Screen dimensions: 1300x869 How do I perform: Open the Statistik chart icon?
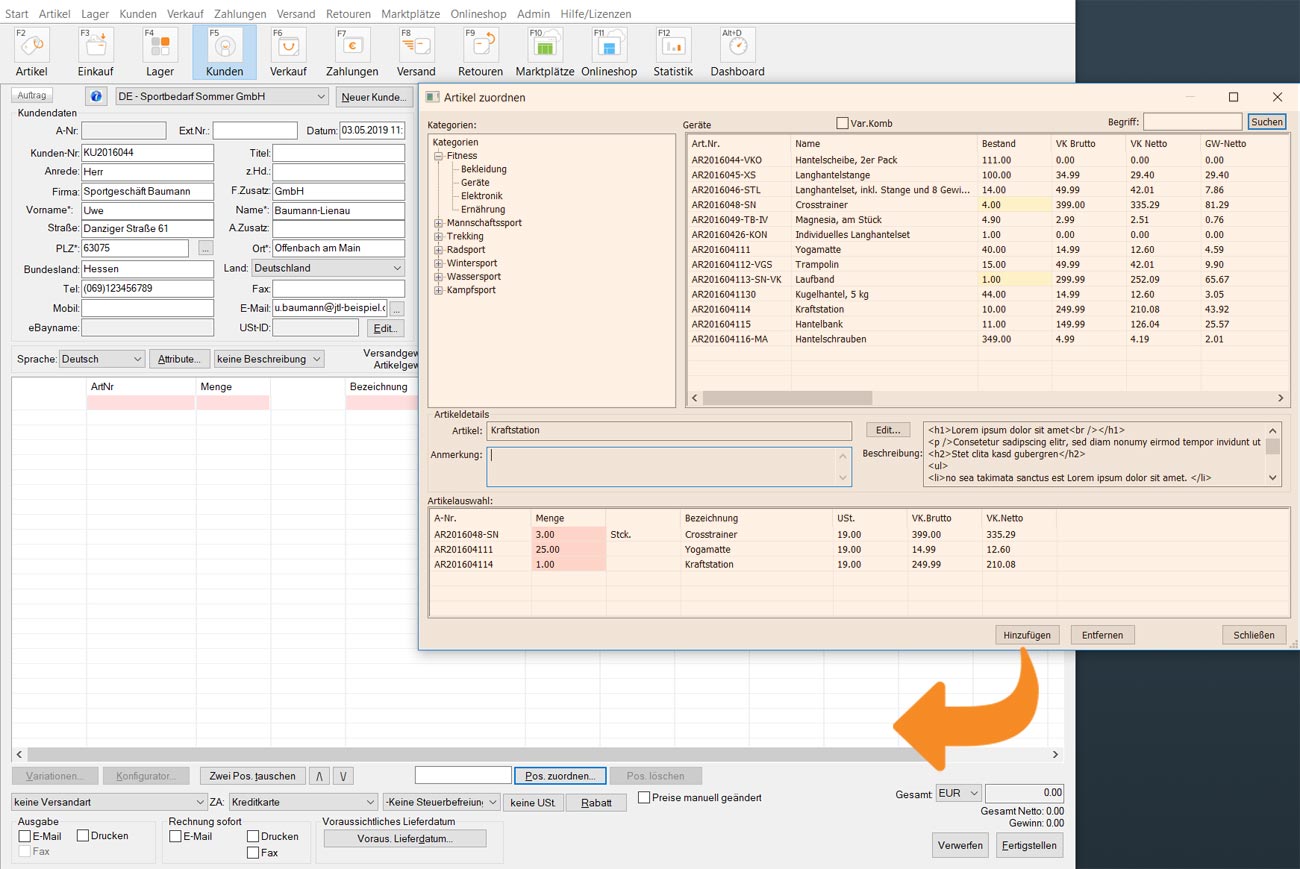[x=672, y=47]
